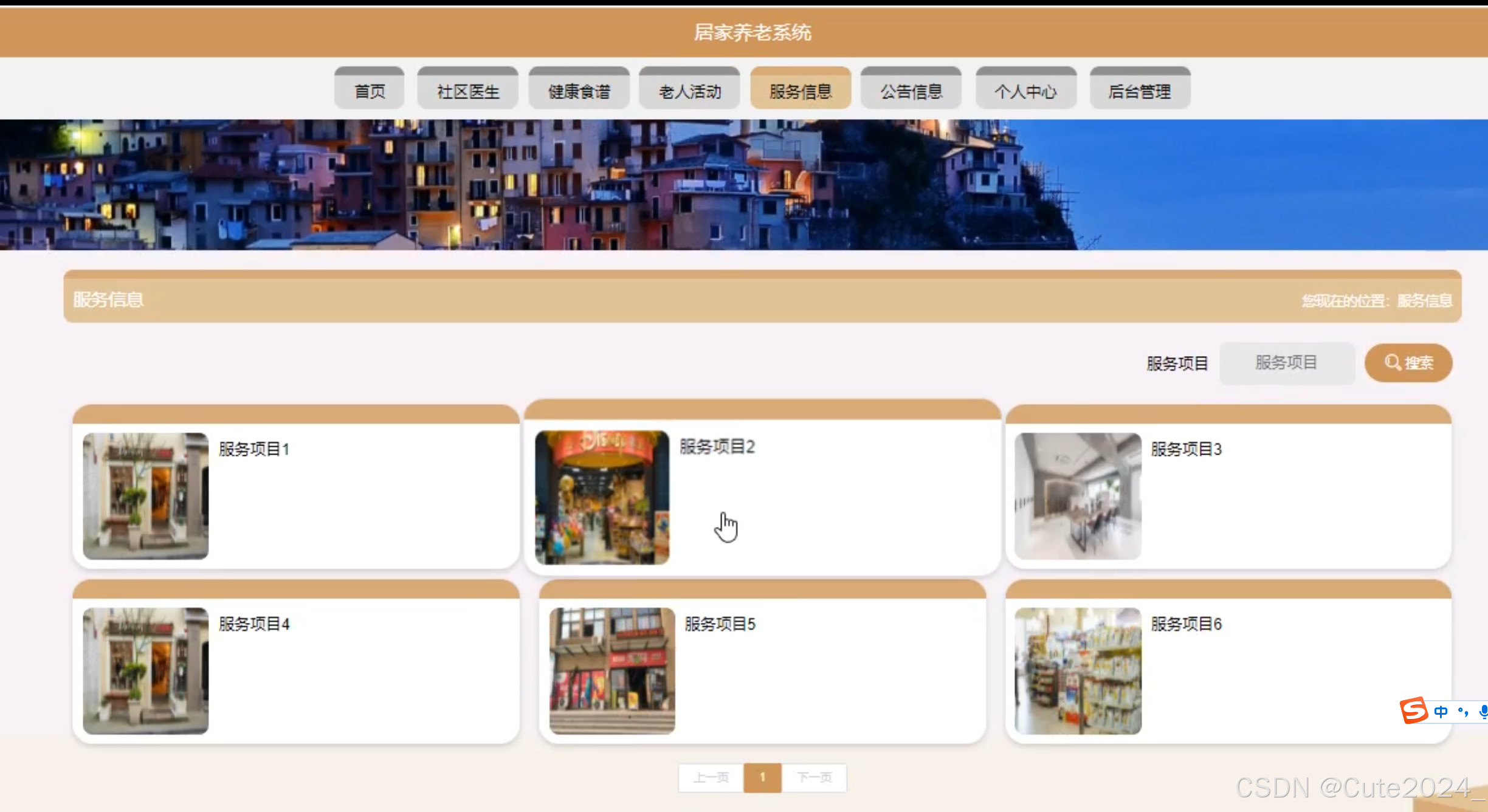This screenshot has height=812, width=1488.
Task: Click 下一页 pagination button
Action: coord(814,777)
